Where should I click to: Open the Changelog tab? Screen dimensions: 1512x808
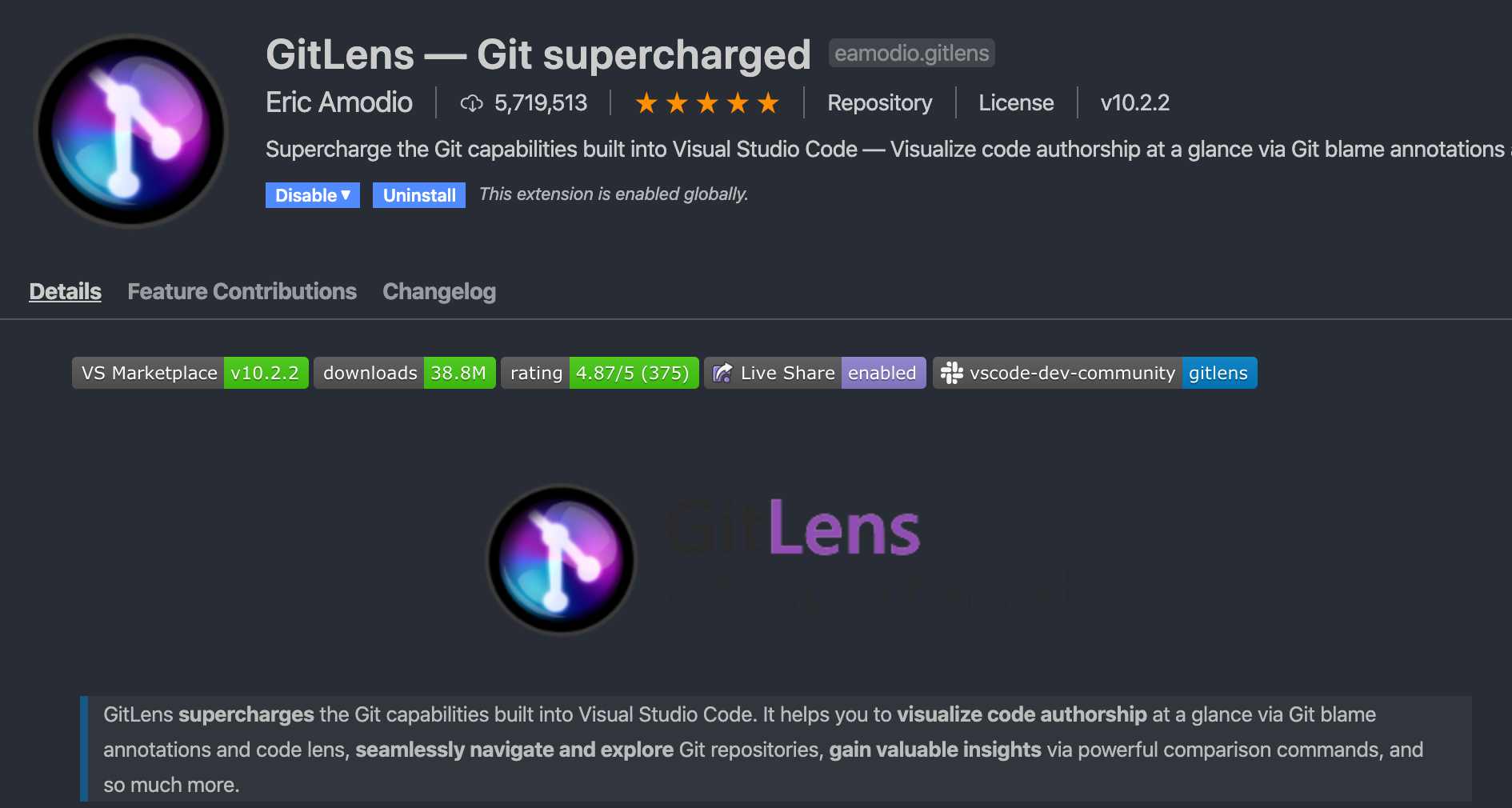[x=438, y=291]
